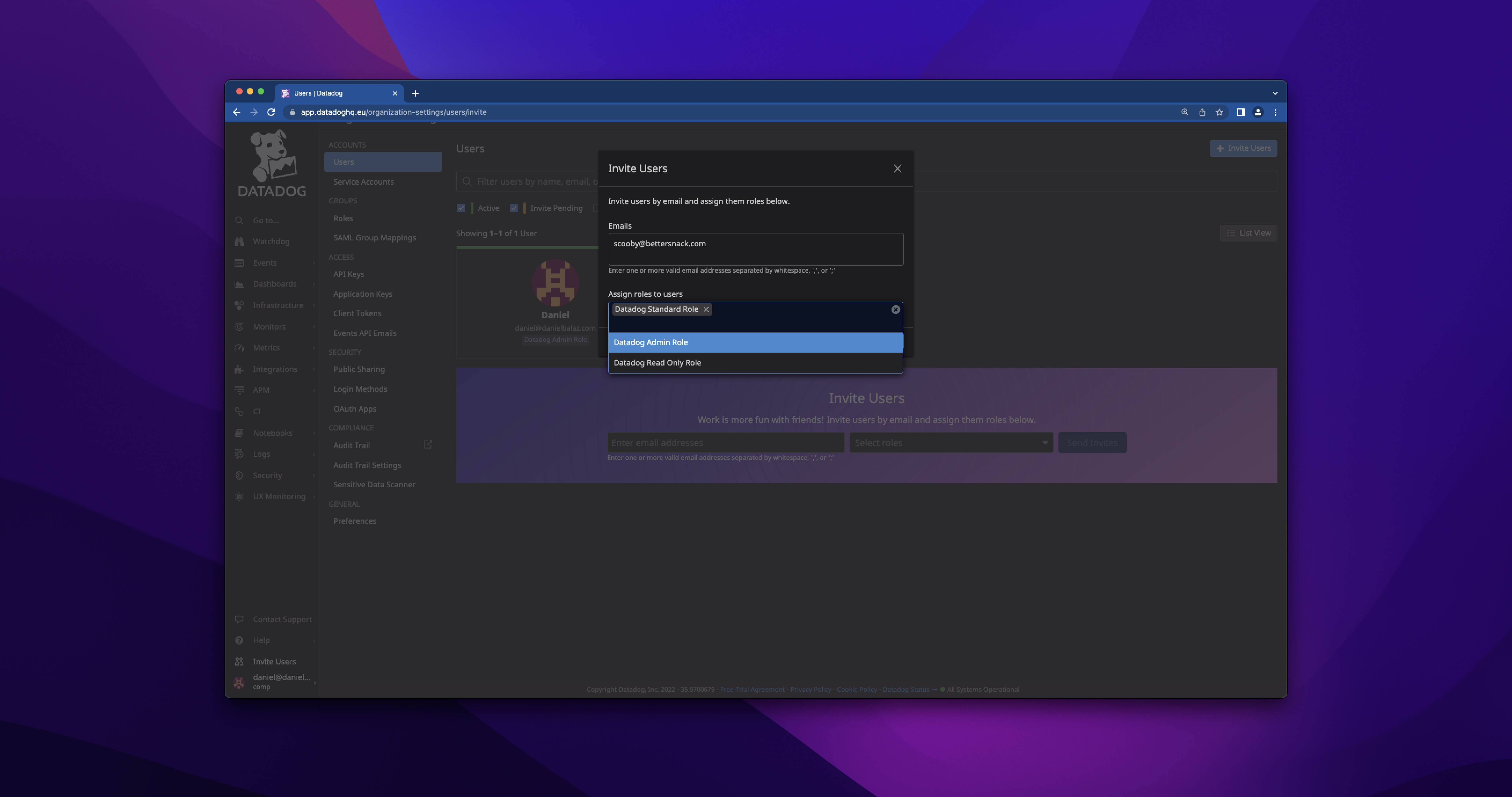The height and width of the screenshot is (797, 1512).
Task: Switch to List View
Action: coord(1248,233)
